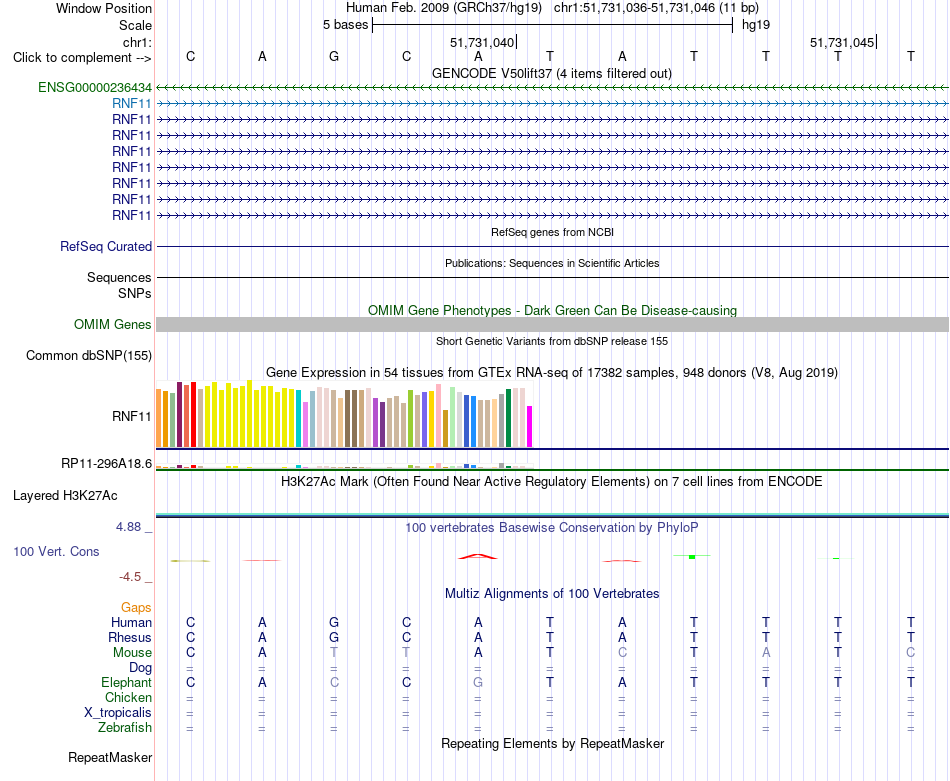Click the '5 bases' scale bar label

(345, 25)
